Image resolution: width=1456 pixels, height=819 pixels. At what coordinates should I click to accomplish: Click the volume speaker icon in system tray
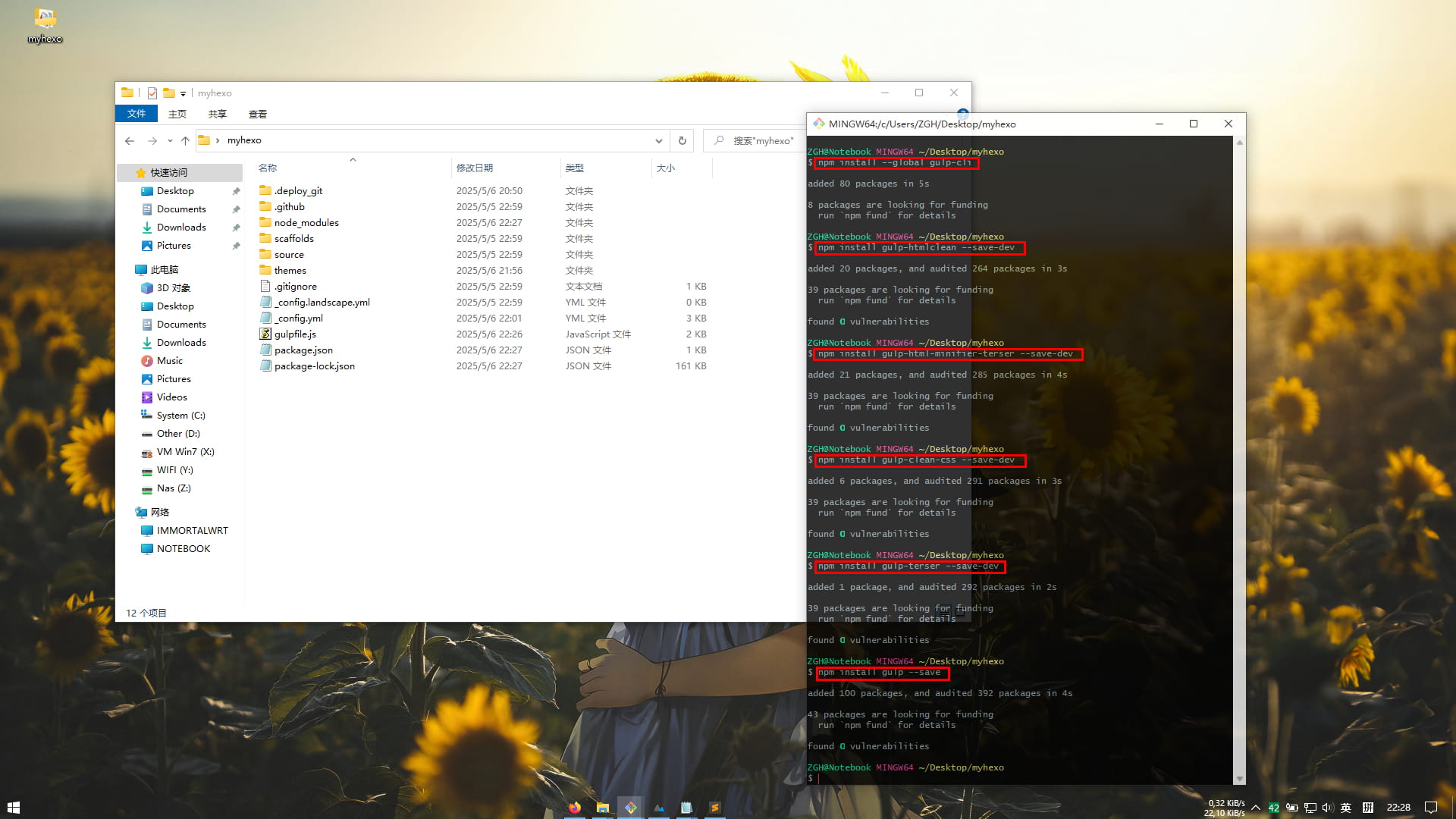click(1327, 808)
